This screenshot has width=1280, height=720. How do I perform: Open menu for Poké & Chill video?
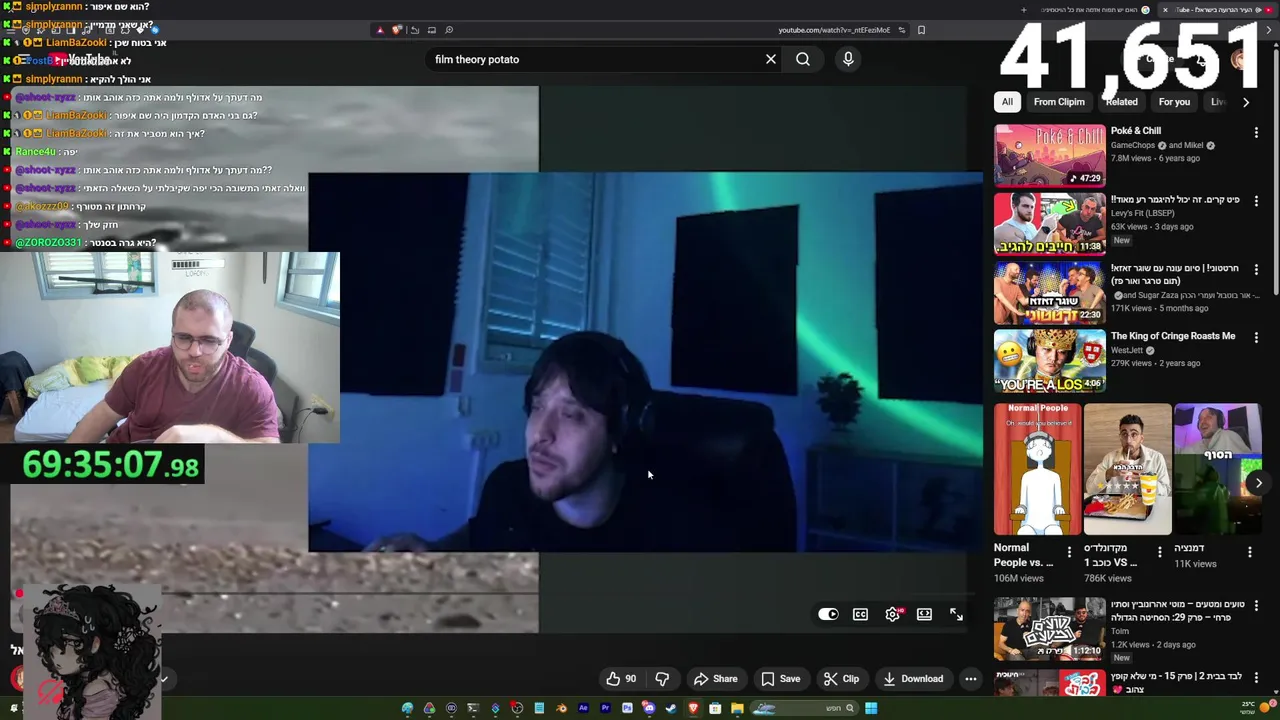pyautogui.click(x=1256, y=132)
